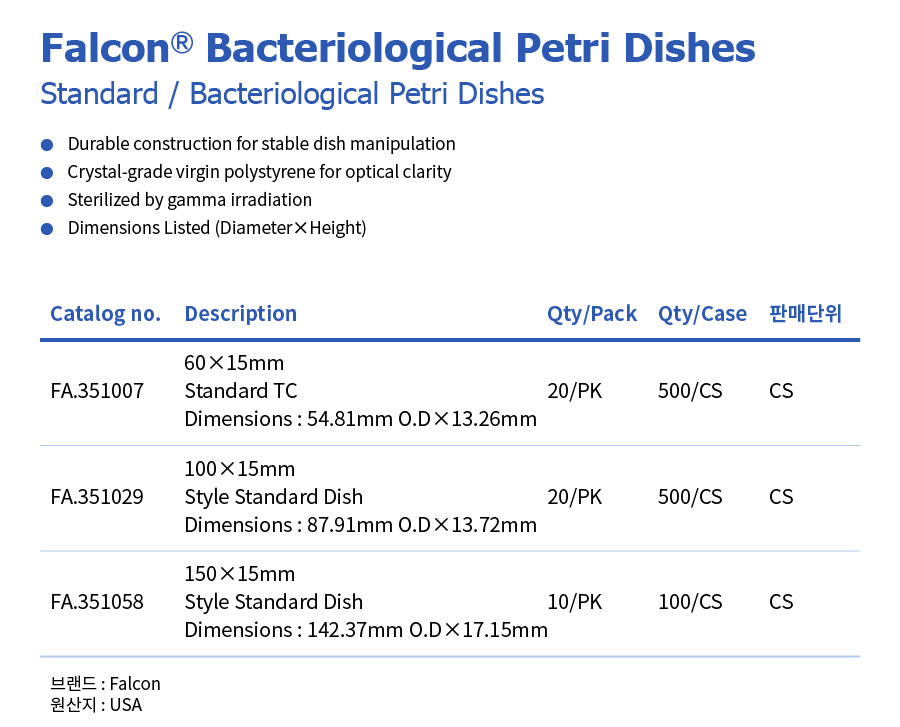Click the bullet before Crystal-grade virgin polystyrene
Viewport: 900px width, 727px height.
coord(47,173)
